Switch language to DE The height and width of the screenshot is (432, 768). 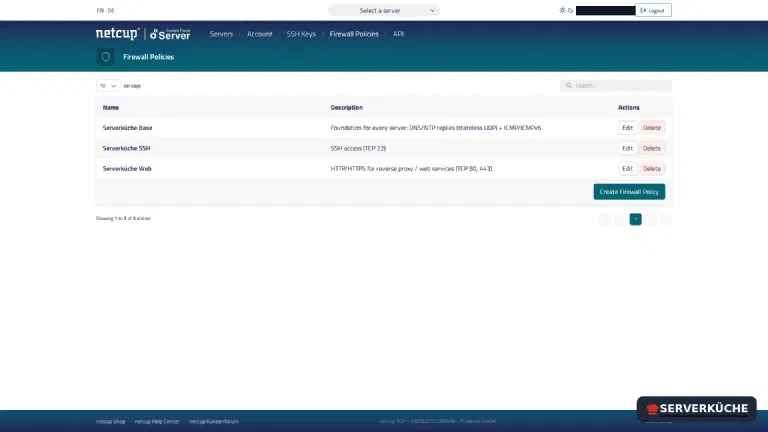(x=111, y=10)
